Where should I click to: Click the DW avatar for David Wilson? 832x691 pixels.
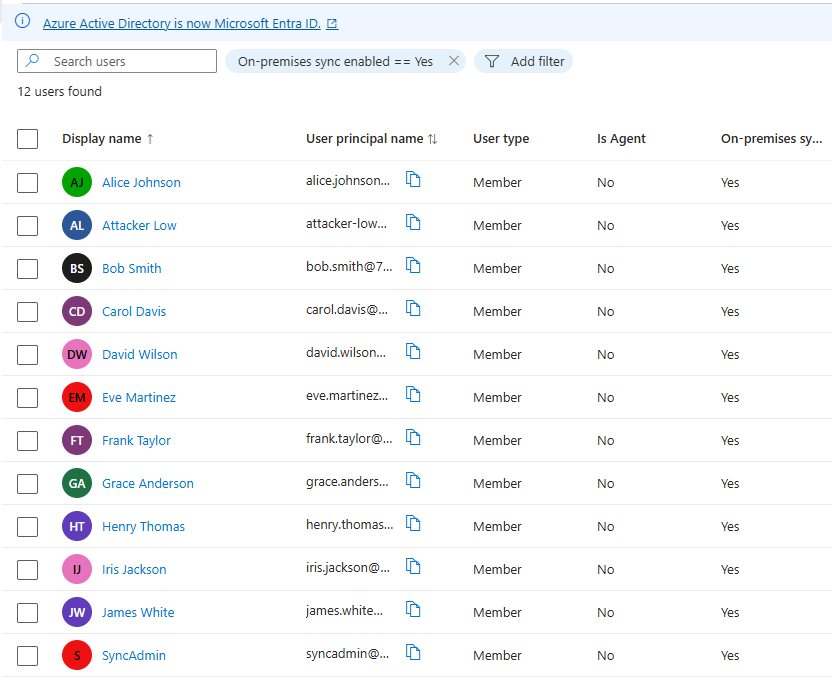pyautogui.click(x=77, y=354)
